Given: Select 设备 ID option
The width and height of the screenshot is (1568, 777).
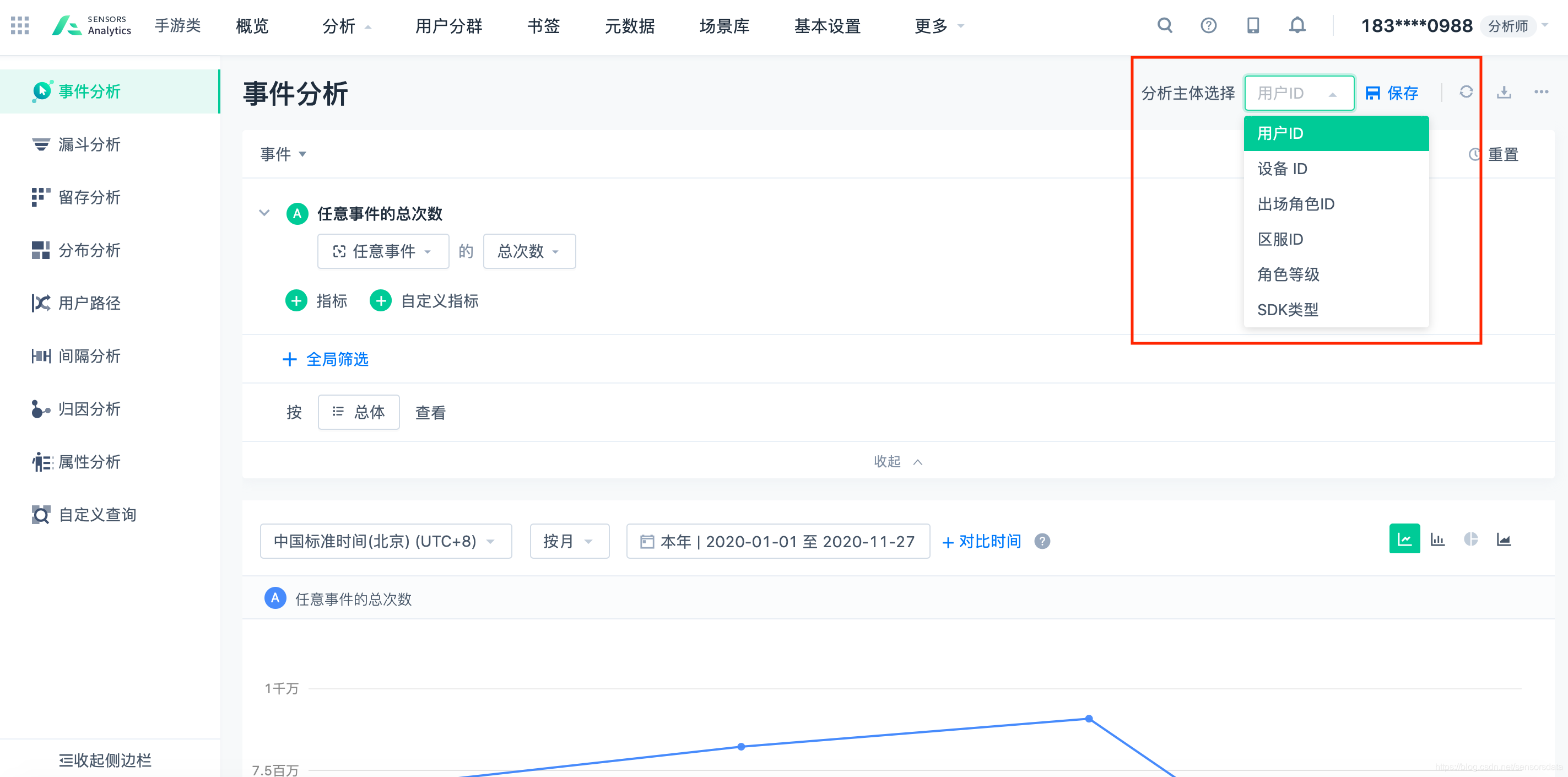Looking at the screenshot, I should [1336, 169].
